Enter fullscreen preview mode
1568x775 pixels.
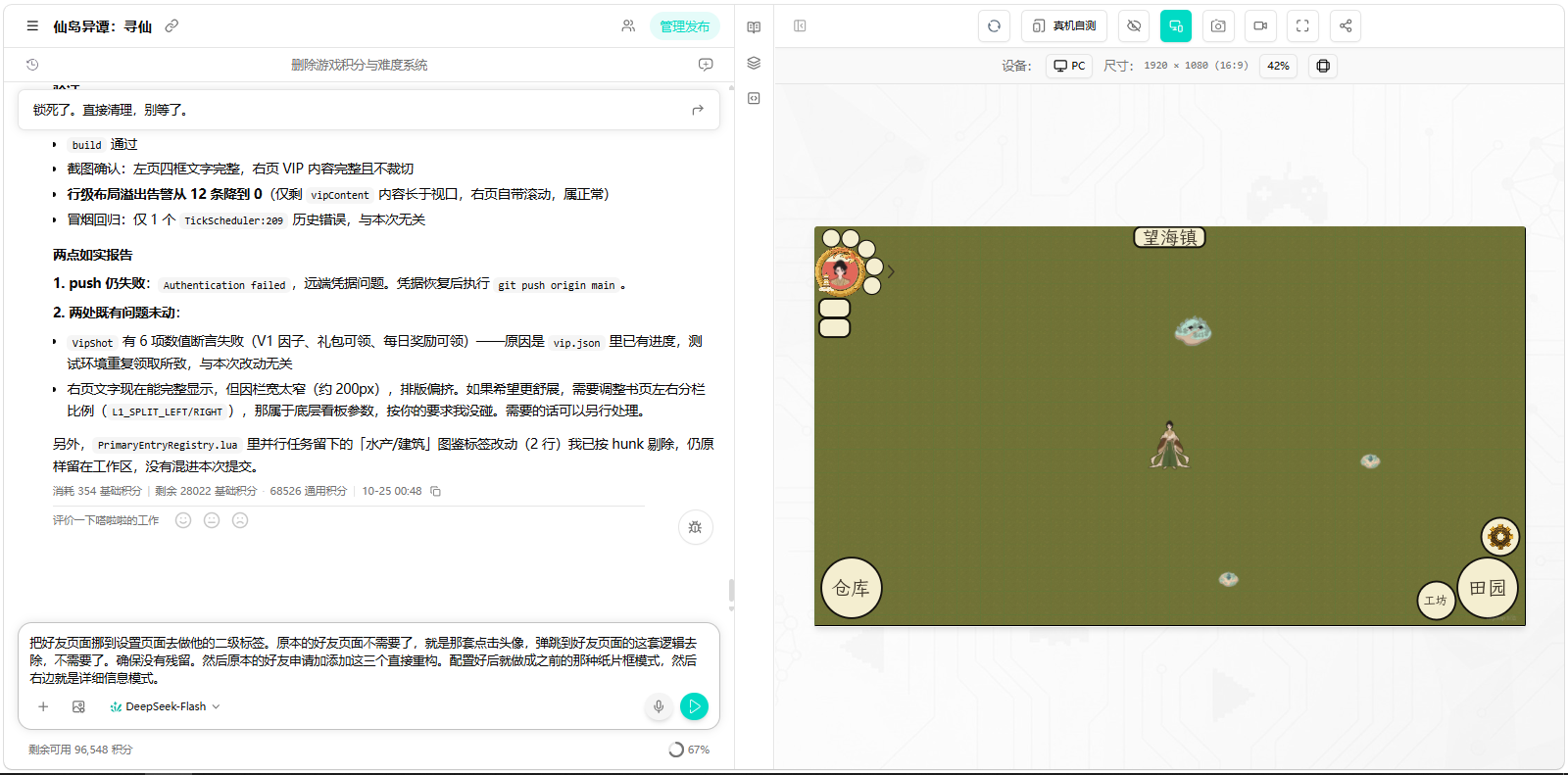point(1302,26)
